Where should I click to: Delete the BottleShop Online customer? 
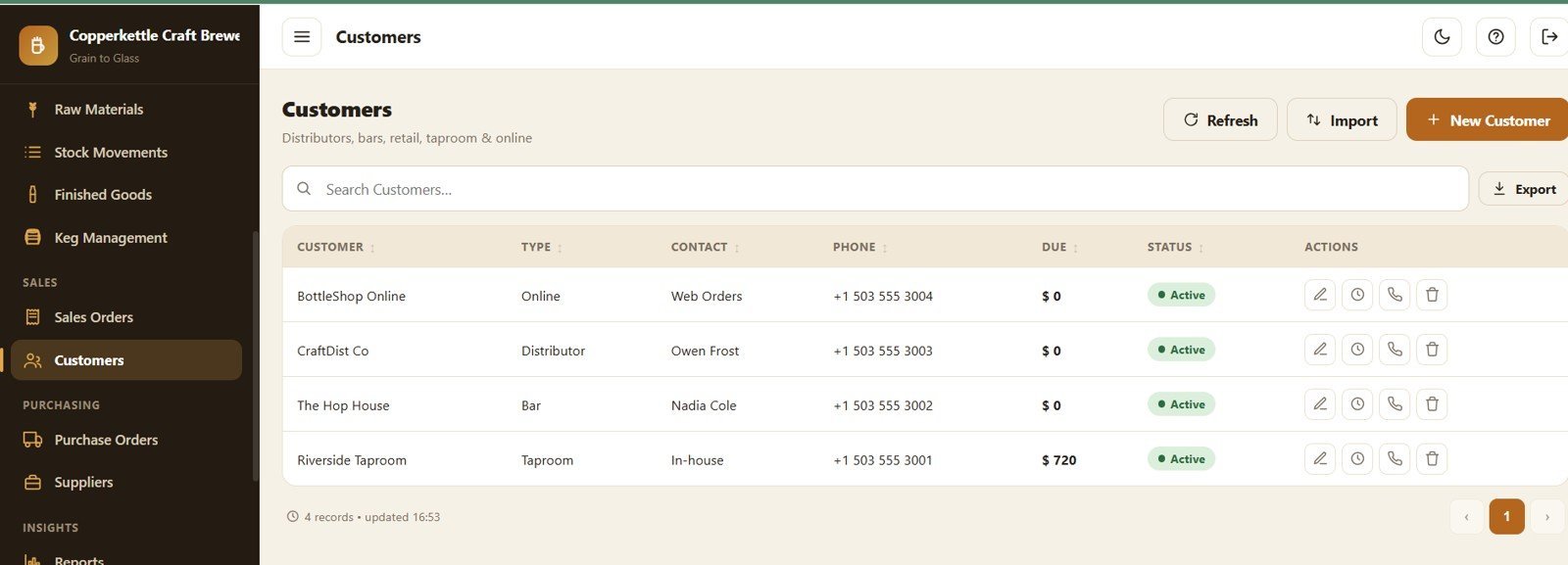click(x=1432, y=295)
